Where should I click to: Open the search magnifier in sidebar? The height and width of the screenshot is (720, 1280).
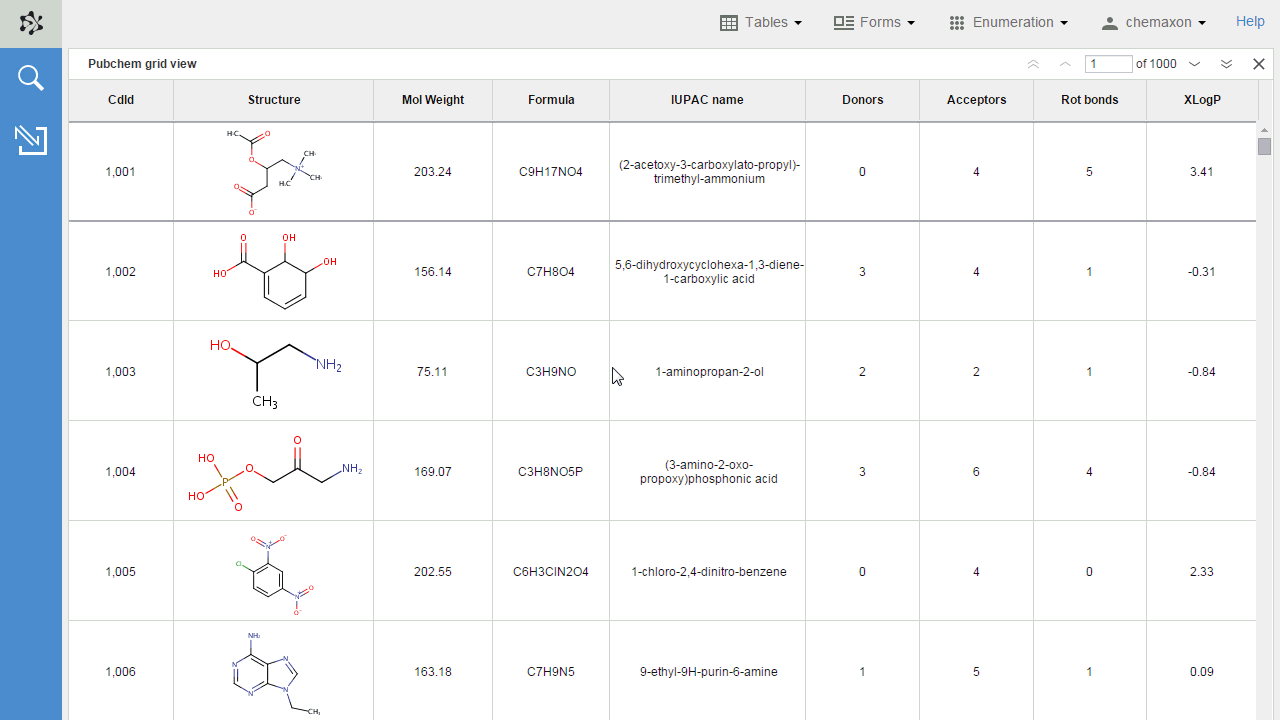point(31,78)
